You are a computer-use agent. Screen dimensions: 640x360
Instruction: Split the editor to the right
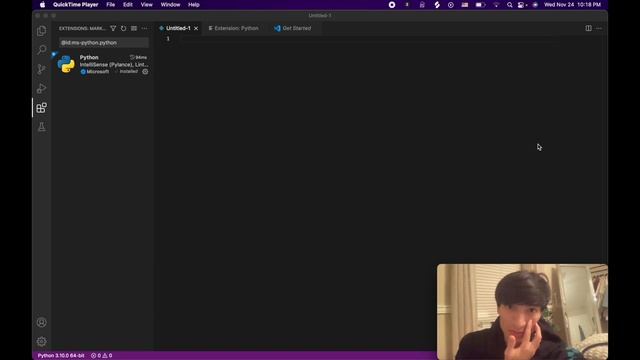(x=589, y=28)
